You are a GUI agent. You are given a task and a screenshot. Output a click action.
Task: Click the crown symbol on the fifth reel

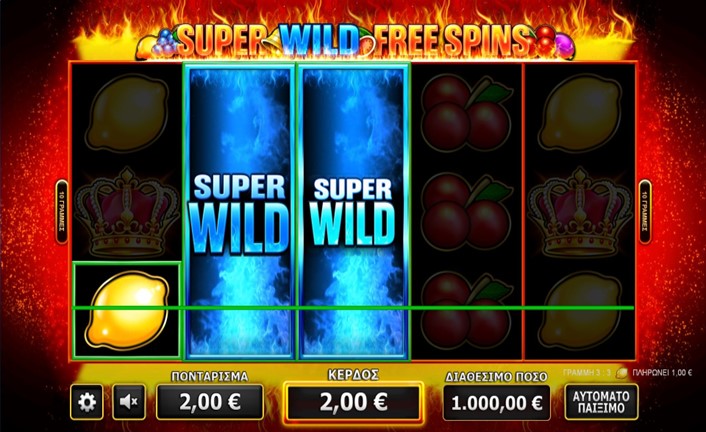coord(580,212)
